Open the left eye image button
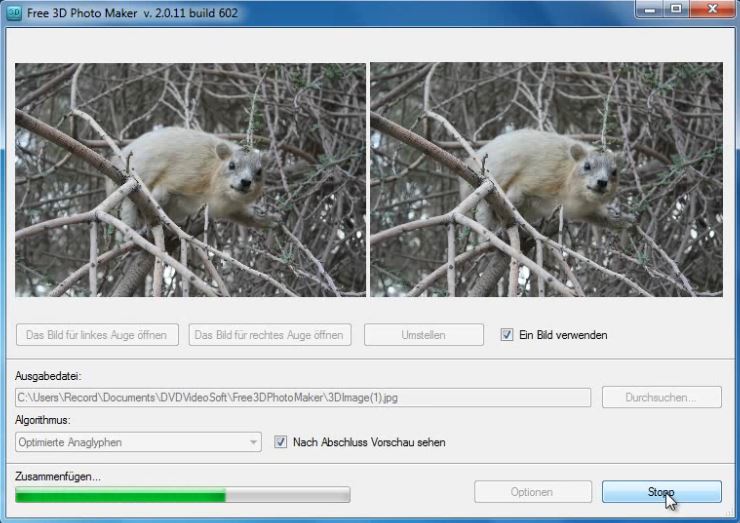Image resolution: width=740 pixels, height=523 pixels. tap(97, 335)
